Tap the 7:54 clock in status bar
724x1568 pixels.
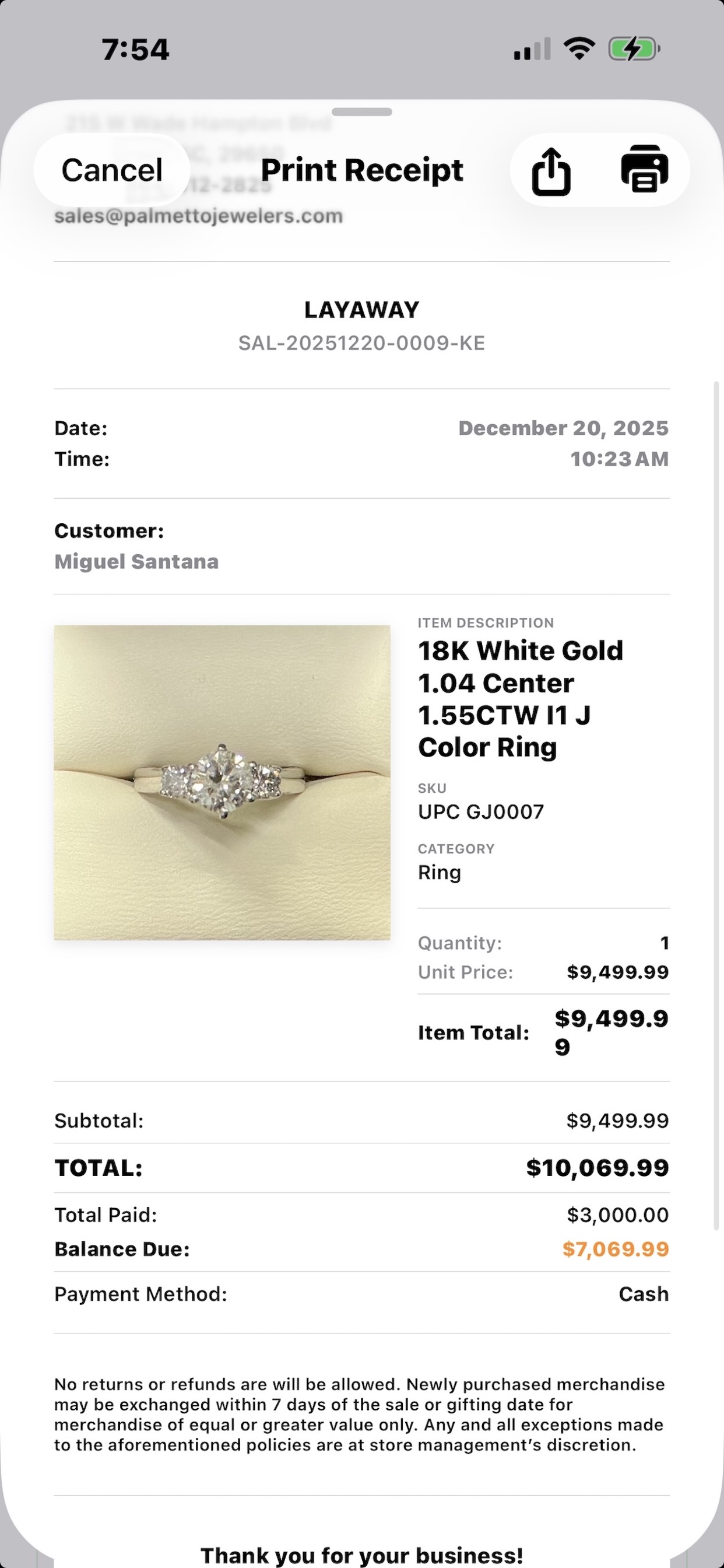pyautogui.click(x=135, y=50)
